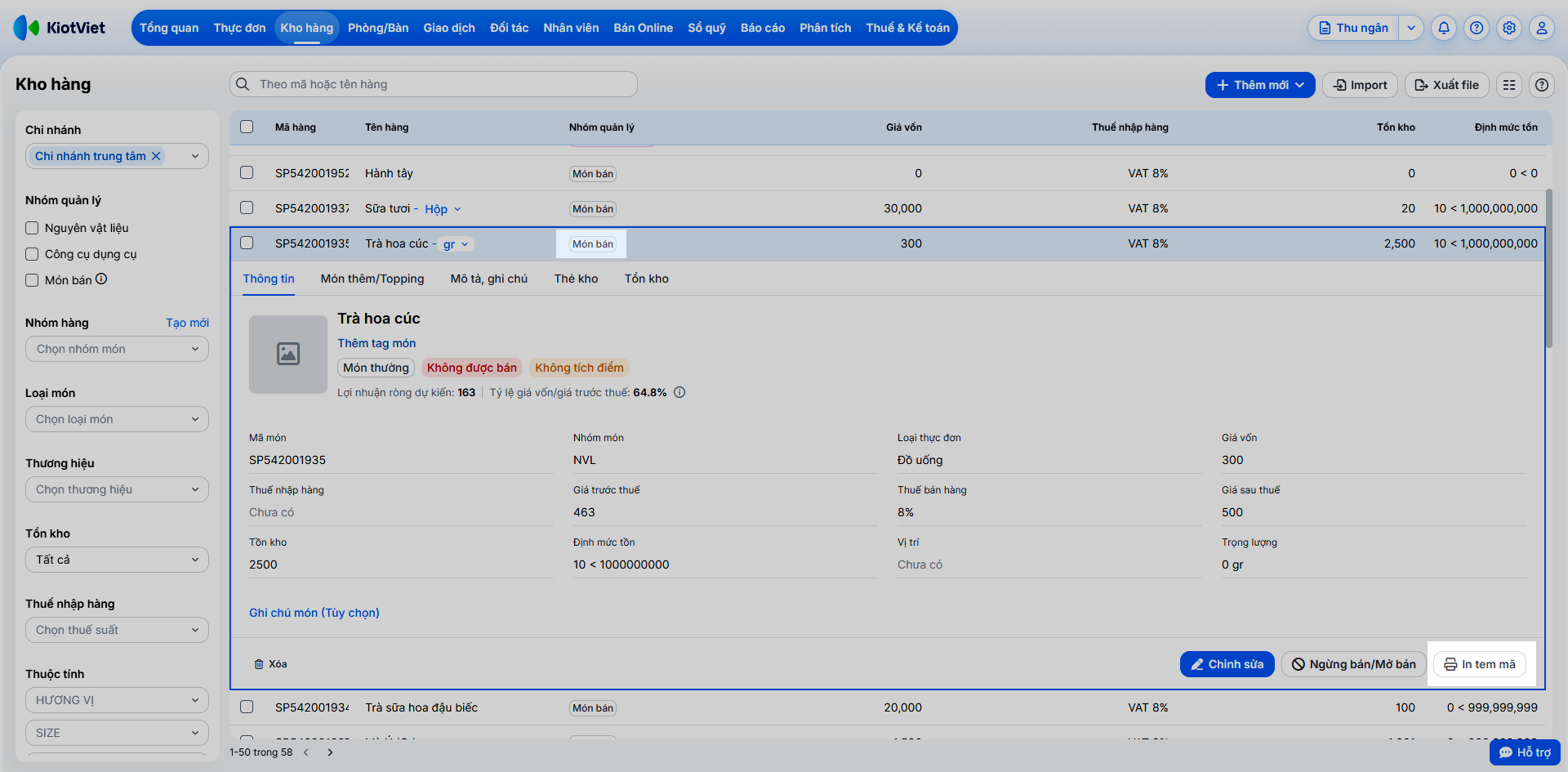Open the notifications bell icon
Screen dimensions: 1568x772
pos(1444,28)
